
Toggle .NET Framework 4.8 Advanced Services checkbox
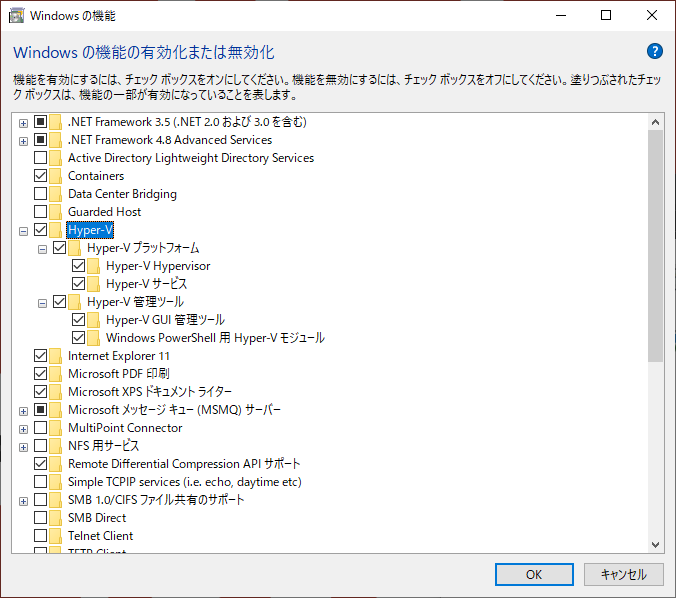[41, 140]
